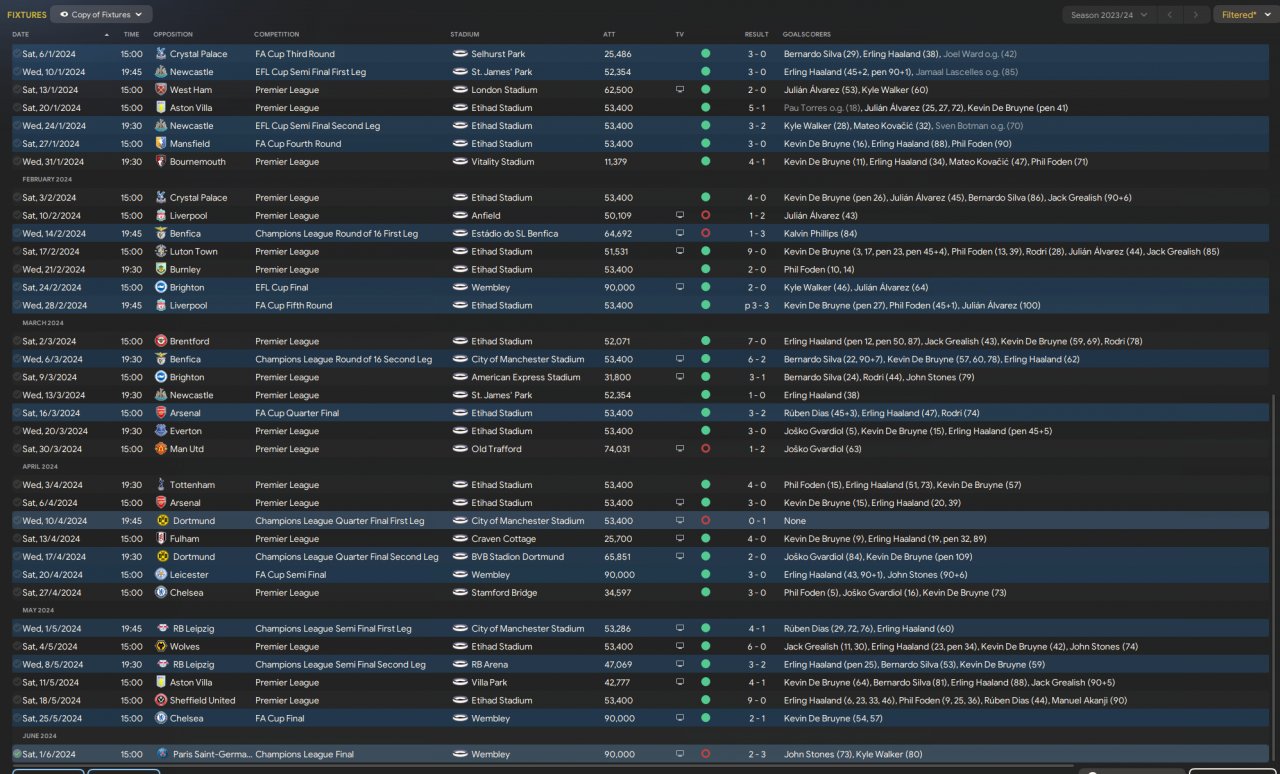
Task: Sort fixtures by the GOALSCORERS column header
Action: (807, 35)
